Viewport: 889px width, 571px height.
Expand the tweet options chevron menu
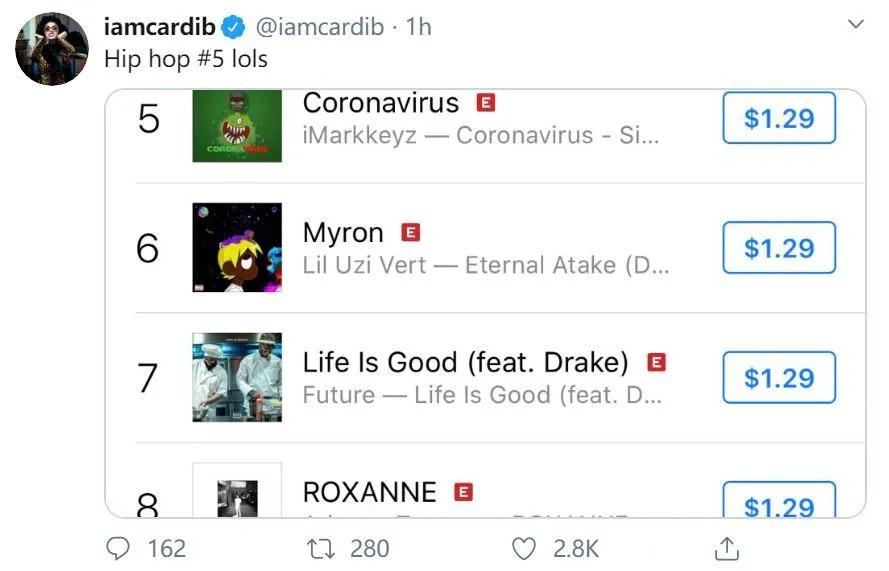[855, 24]
